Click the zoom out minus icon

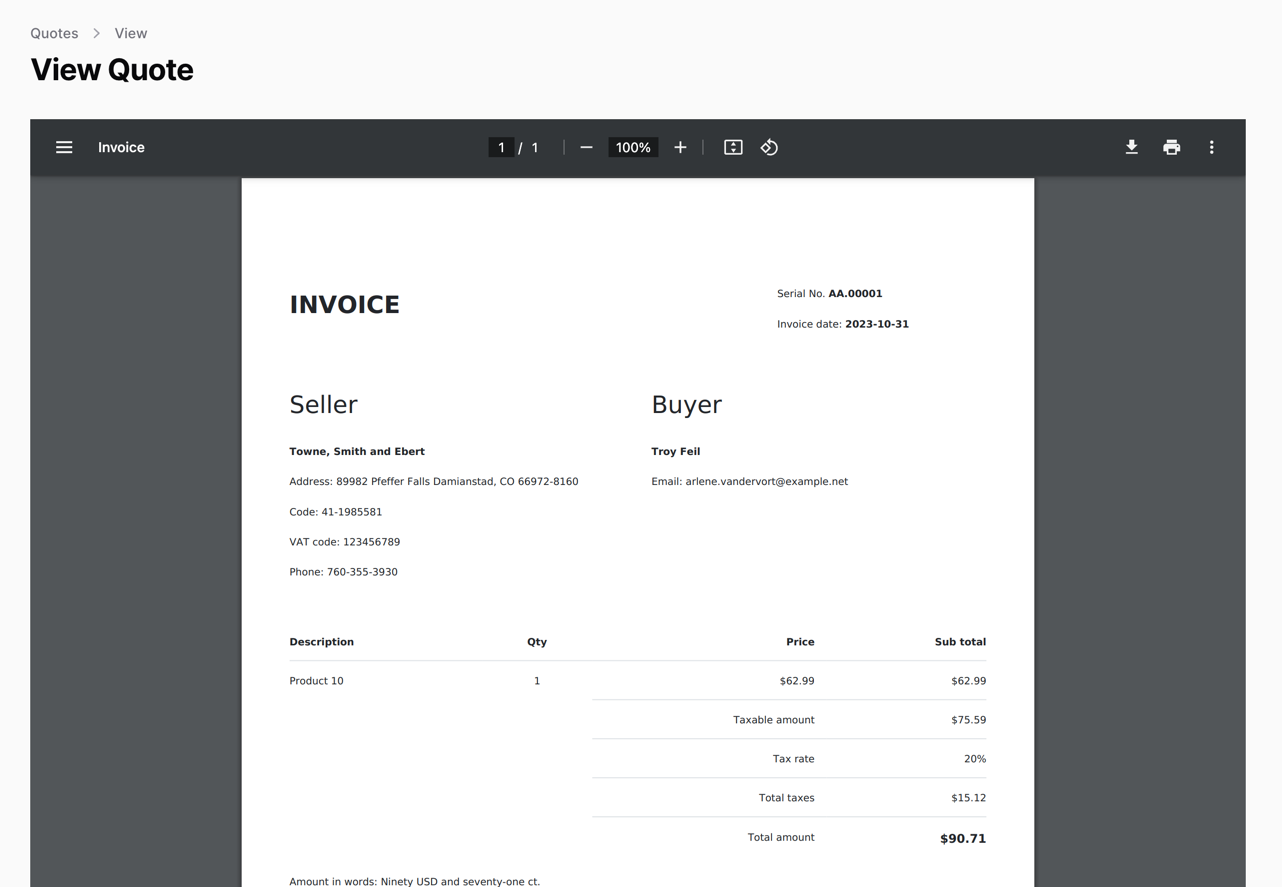586,147
